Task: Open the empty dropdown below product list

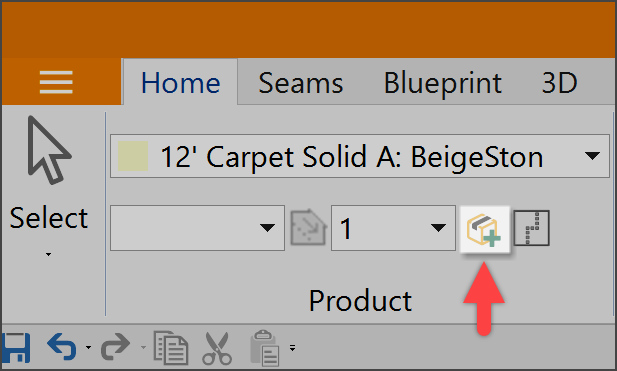Action: [197, 228]
